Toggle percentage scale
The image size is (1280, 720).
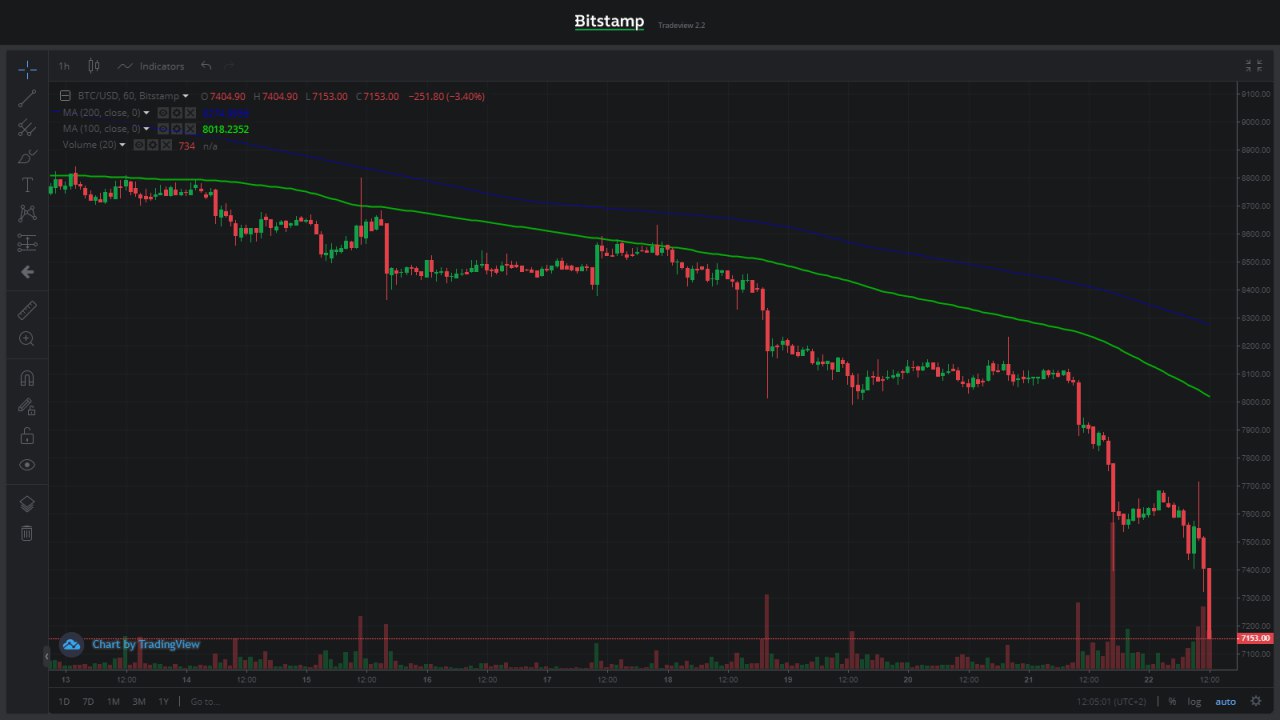coord(1172,702)
